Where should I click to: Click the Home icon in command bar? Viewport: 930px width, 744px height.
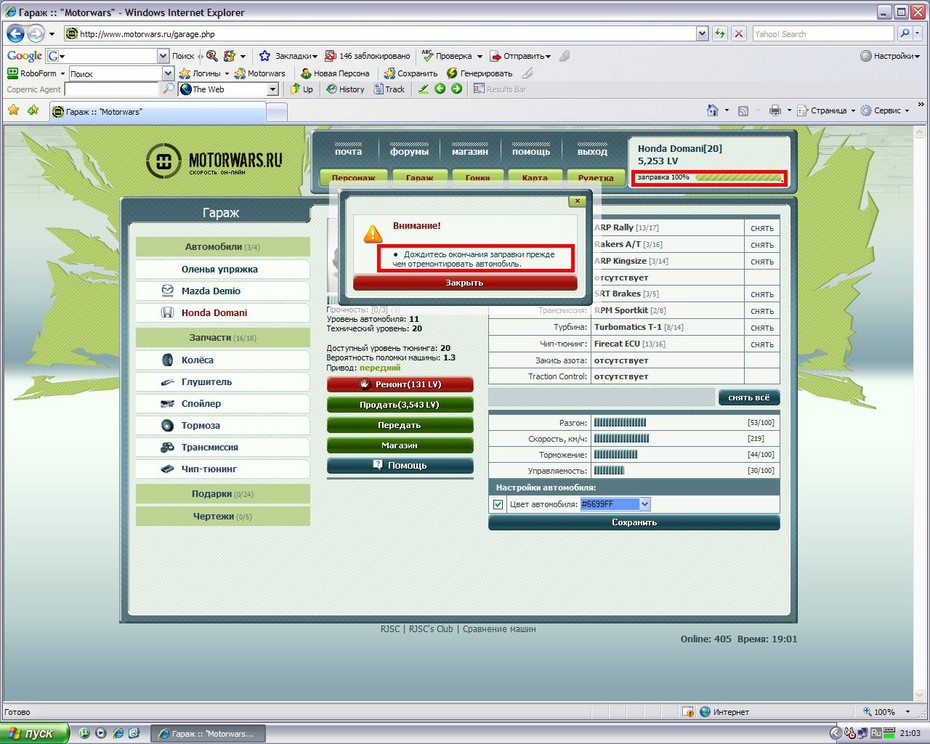coord(712,110)
